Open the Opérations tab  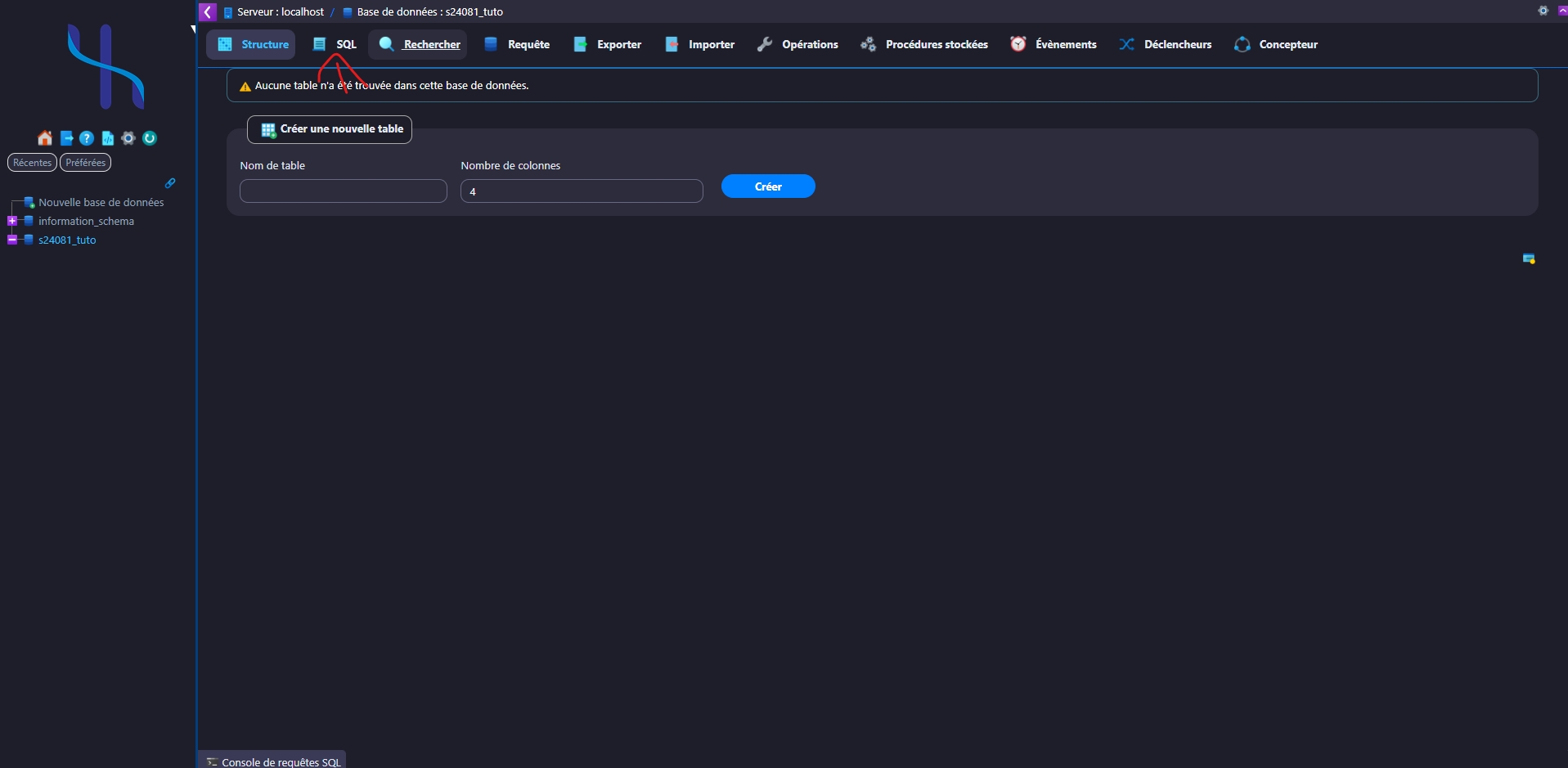798,44
